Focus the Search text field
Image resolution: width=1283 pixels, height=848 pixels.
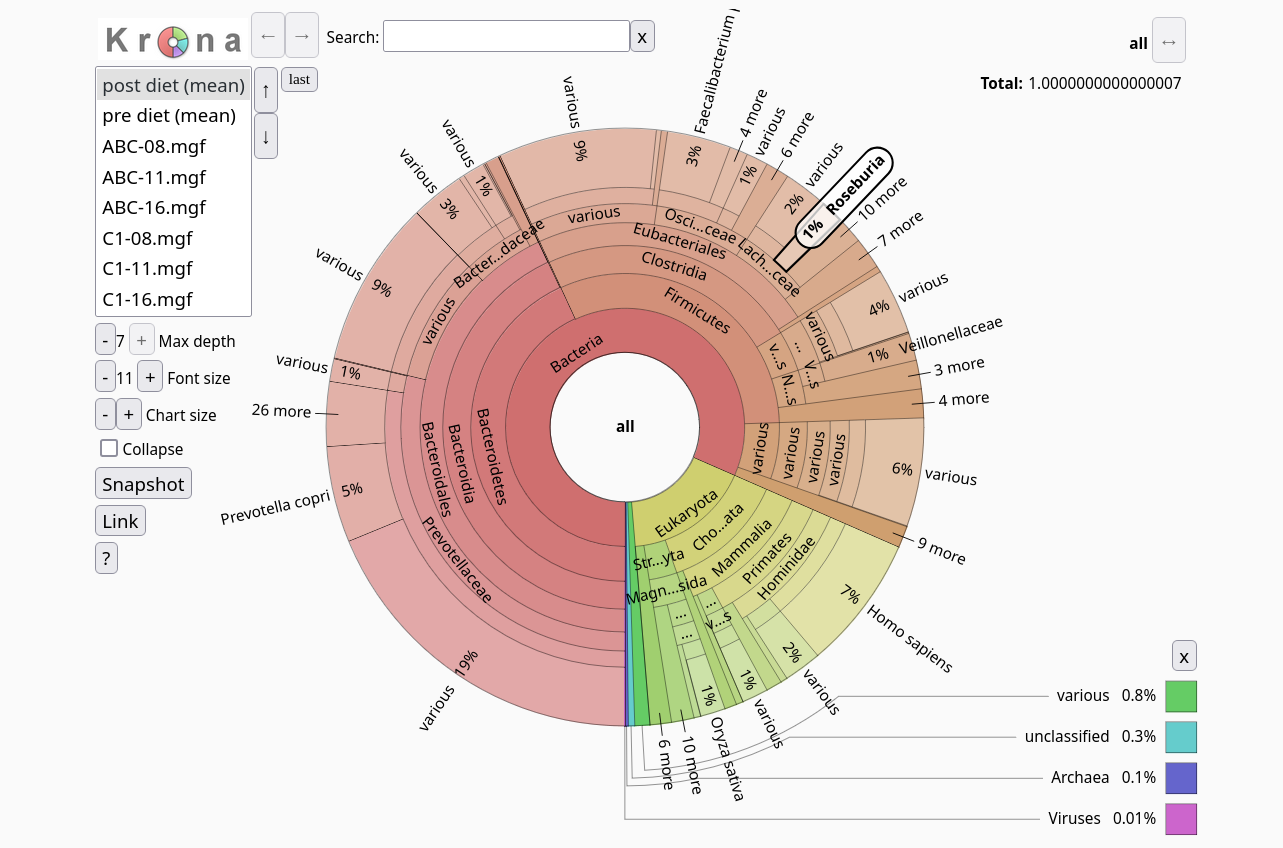[x=506, y=37]
